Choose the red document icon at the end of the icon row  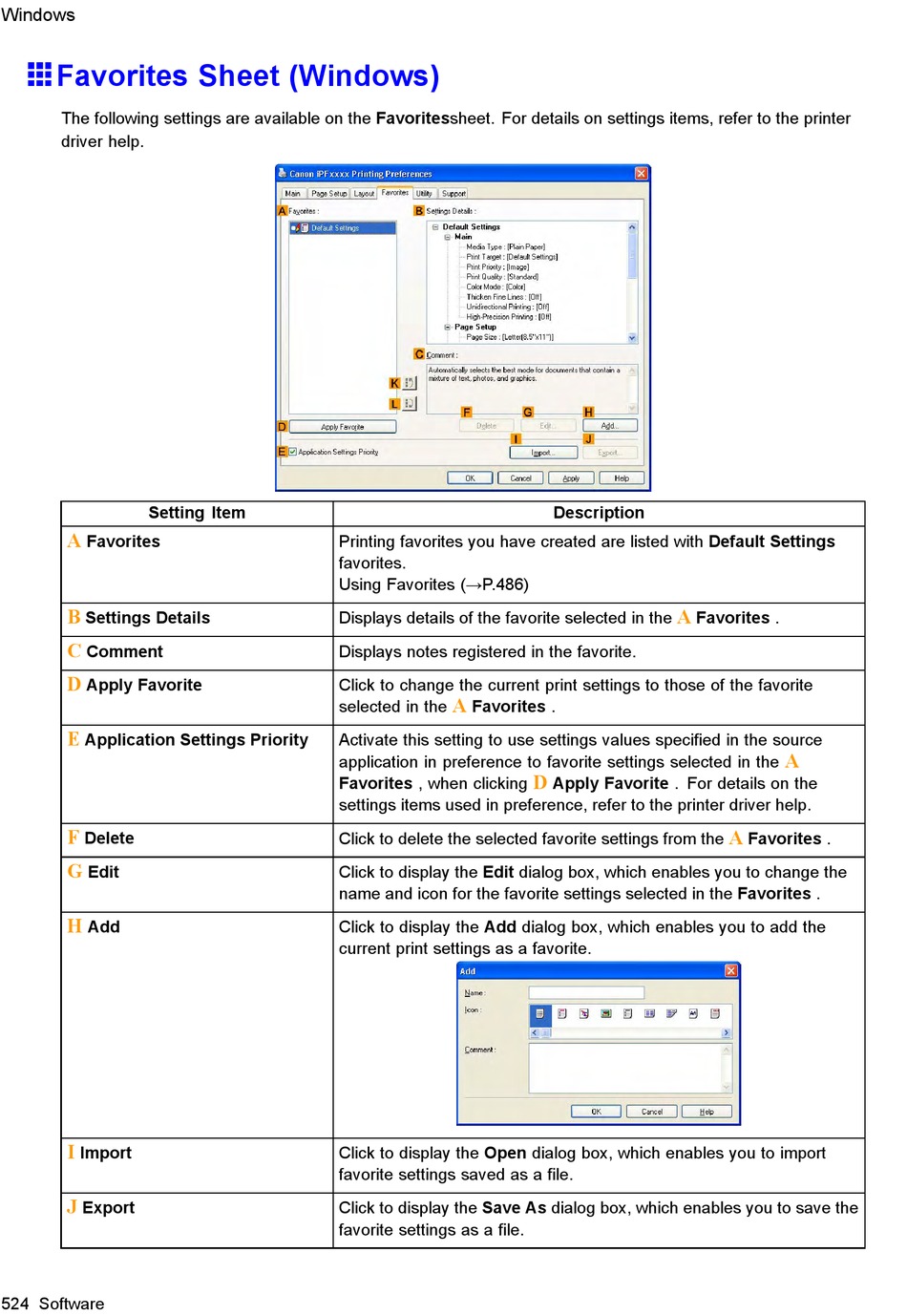715,1014
